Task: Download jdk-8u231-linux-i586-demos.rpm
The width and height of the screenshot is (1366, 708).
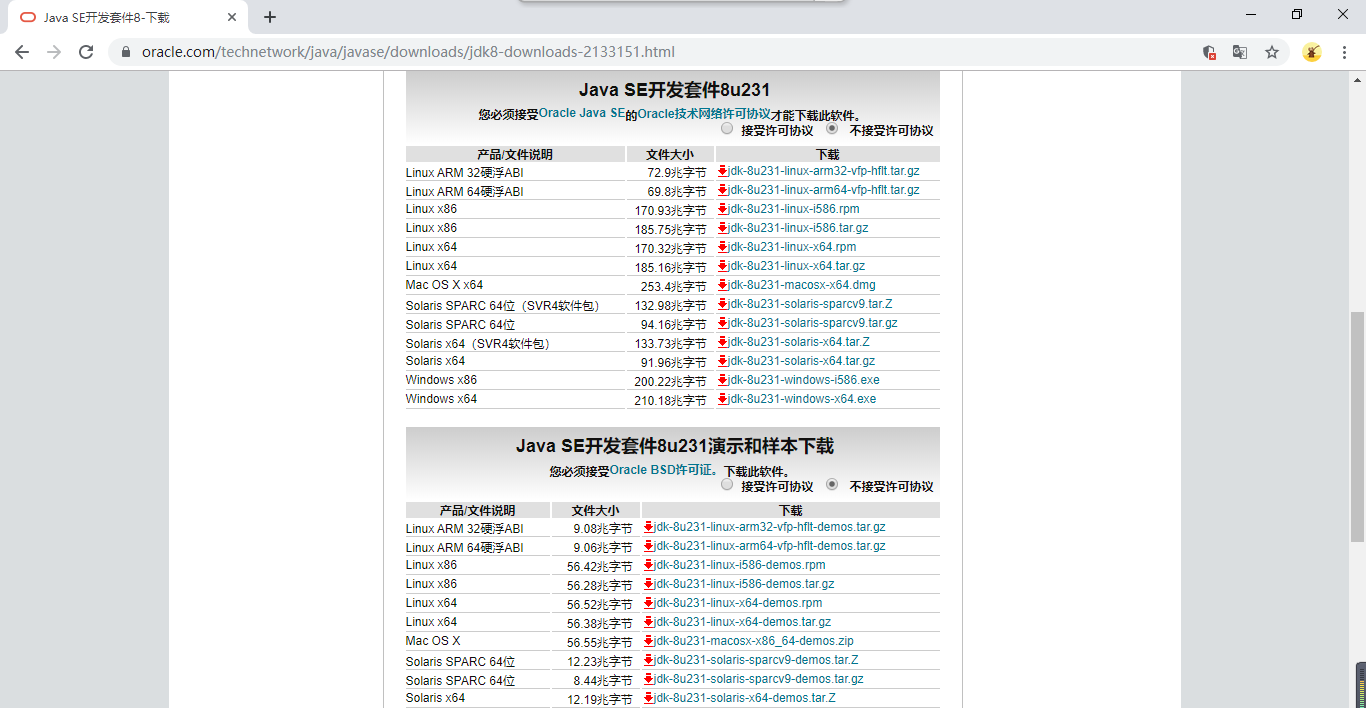Action: 740,565
